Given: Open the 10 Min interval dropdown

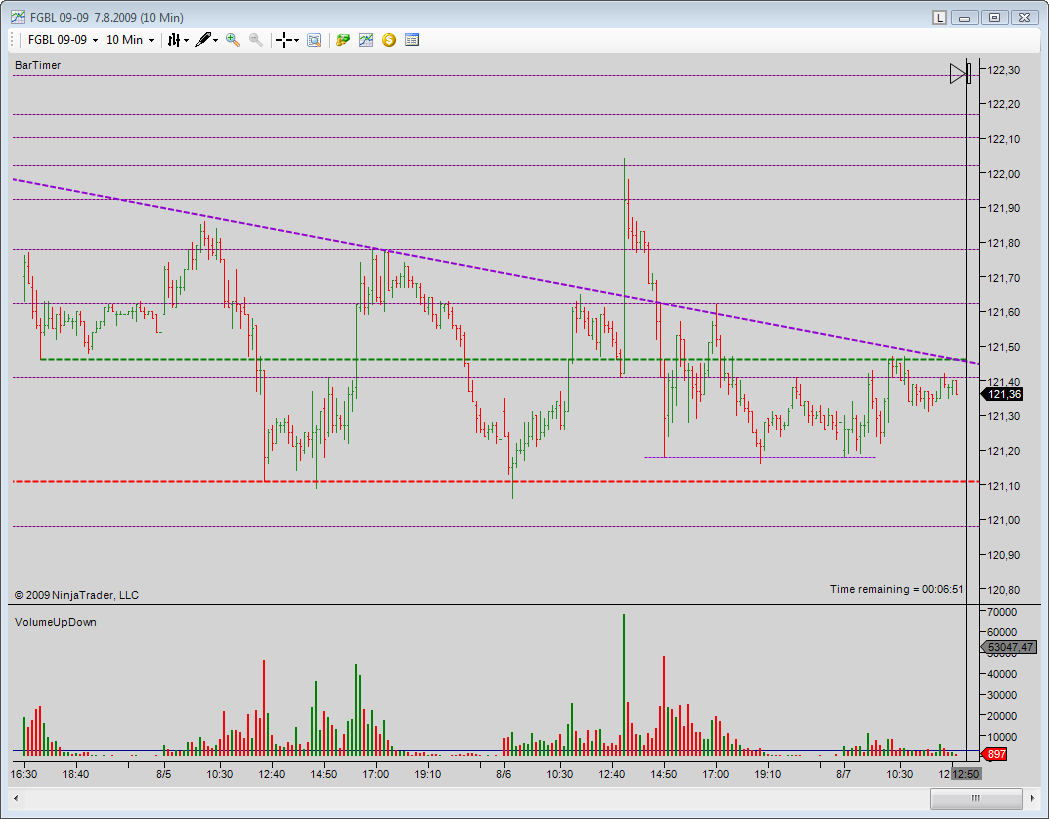Looking at the screenshot, I should pyautogui.click(x=151, y=40).
